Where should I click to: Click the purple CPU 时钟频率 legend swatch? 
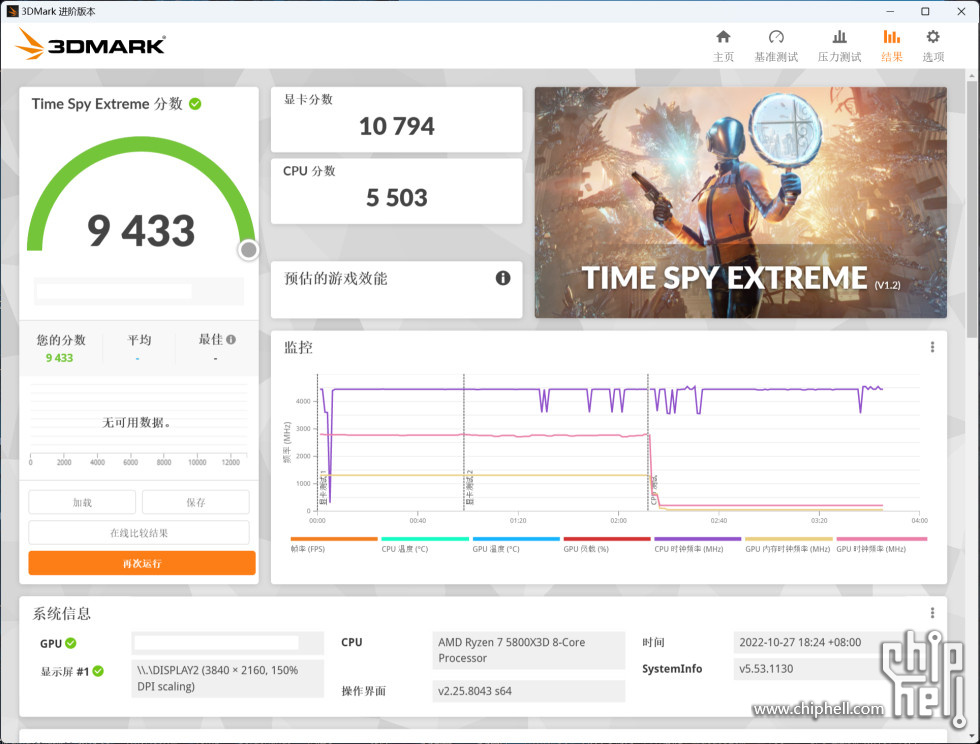tap(697, 539)
